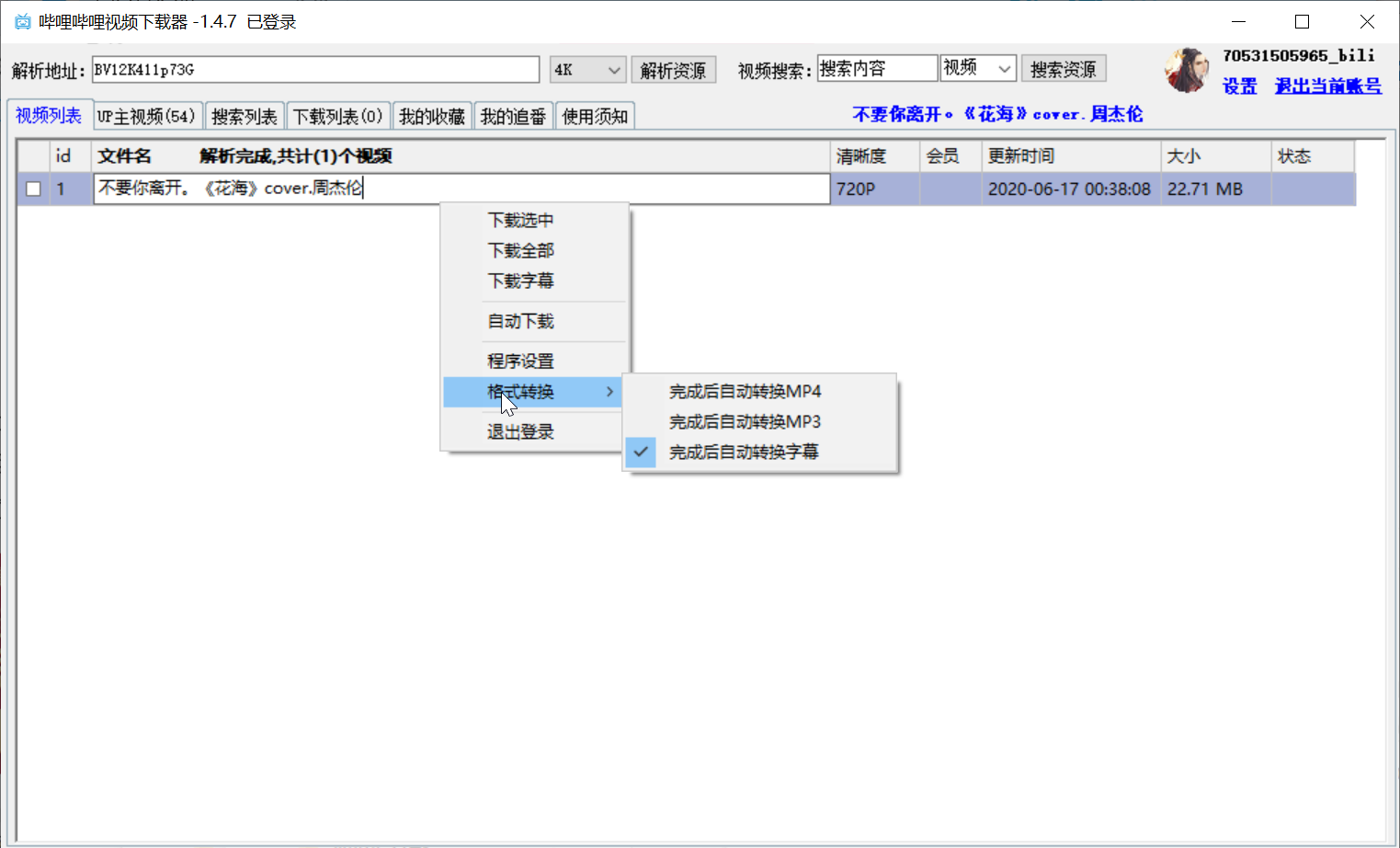Viewport: 1400px width, 848px height.
Task: Go to 我的收藏 tab
Action: (x=432, y=117)
